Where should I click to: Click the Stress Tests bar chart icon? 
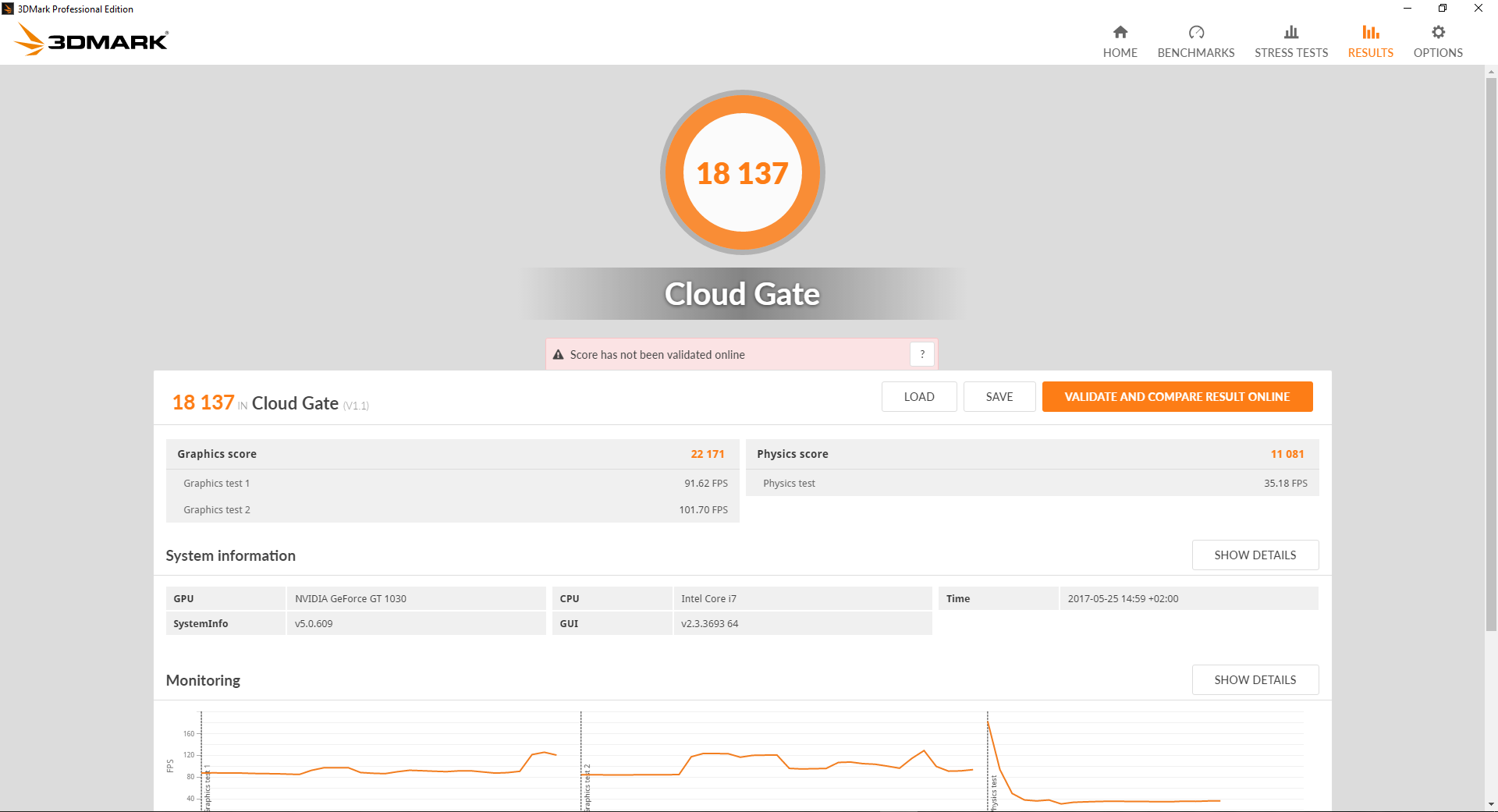coord(1291,32)
